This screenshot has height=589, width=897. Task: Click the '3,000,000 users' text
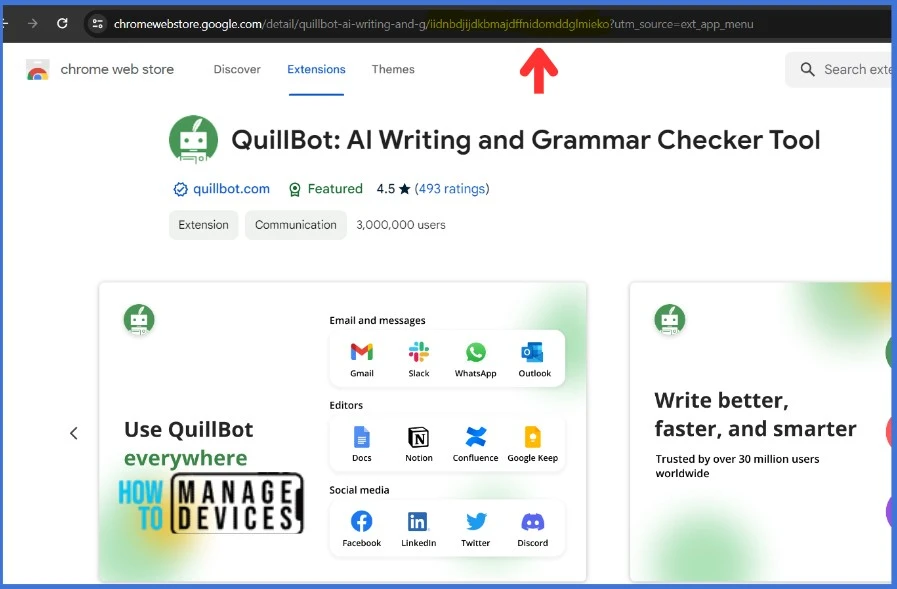click(x=401, y=225)
